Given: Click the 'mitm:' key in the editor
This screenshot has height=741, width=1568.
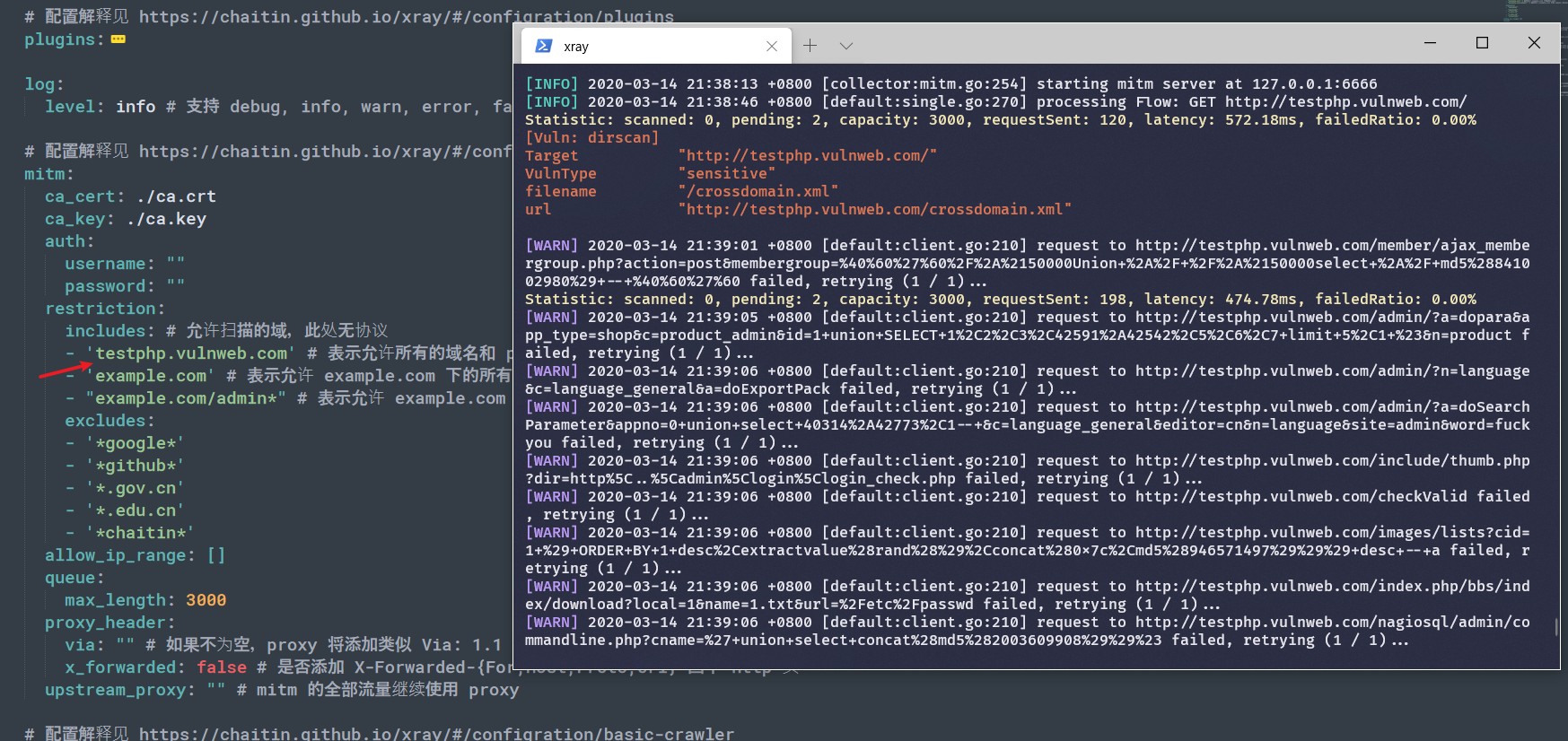Looking at the screenshot, I should tap(49, 174).
